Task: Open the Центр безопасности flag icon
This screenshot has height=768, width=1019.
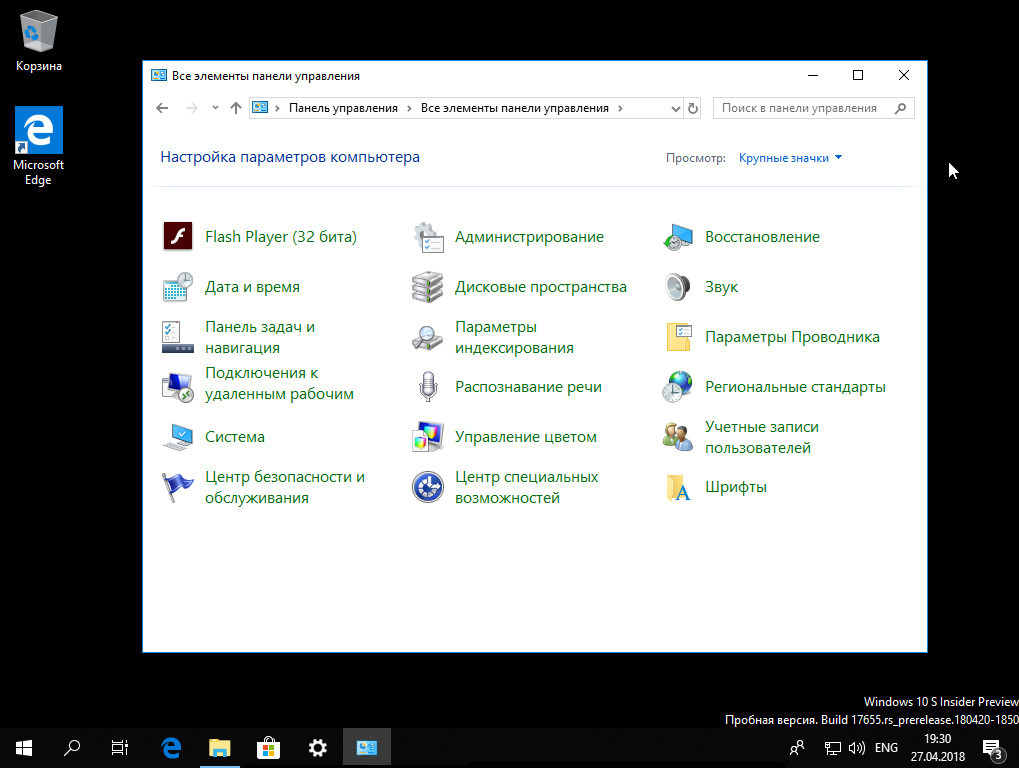Action: [177, 487]
